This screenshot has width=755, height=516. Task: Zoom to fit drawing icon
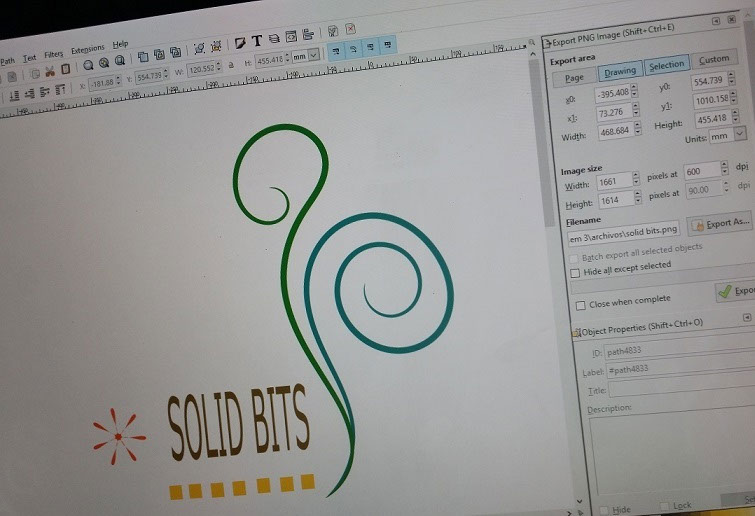pos(104,63)
